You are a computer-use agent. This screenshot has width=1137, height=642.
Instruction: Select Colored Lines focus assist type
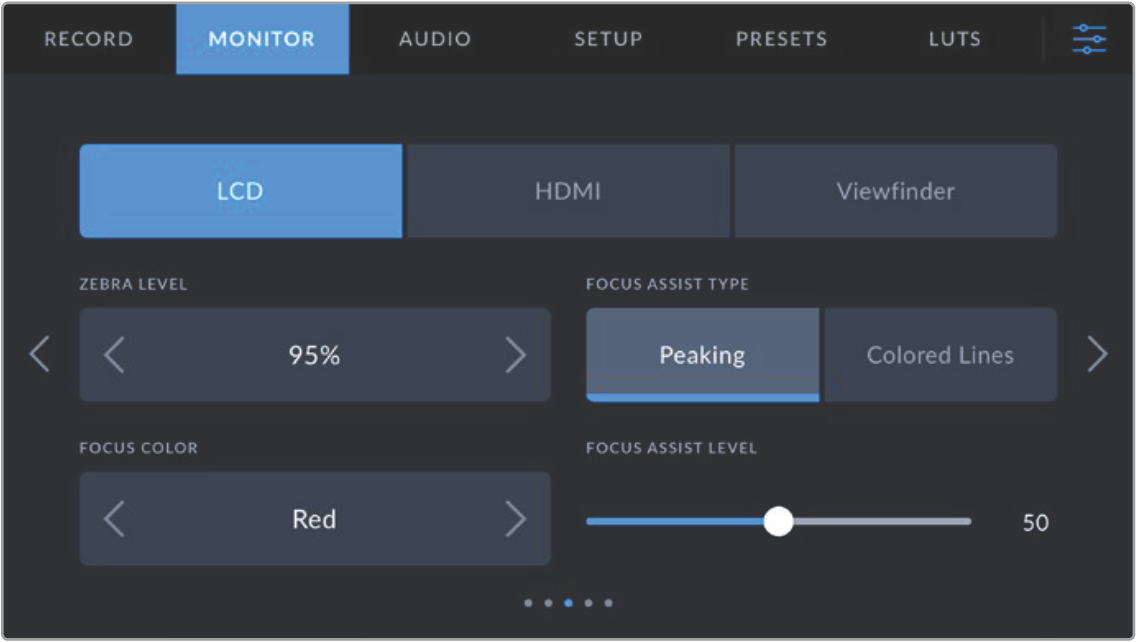point(940,355)
